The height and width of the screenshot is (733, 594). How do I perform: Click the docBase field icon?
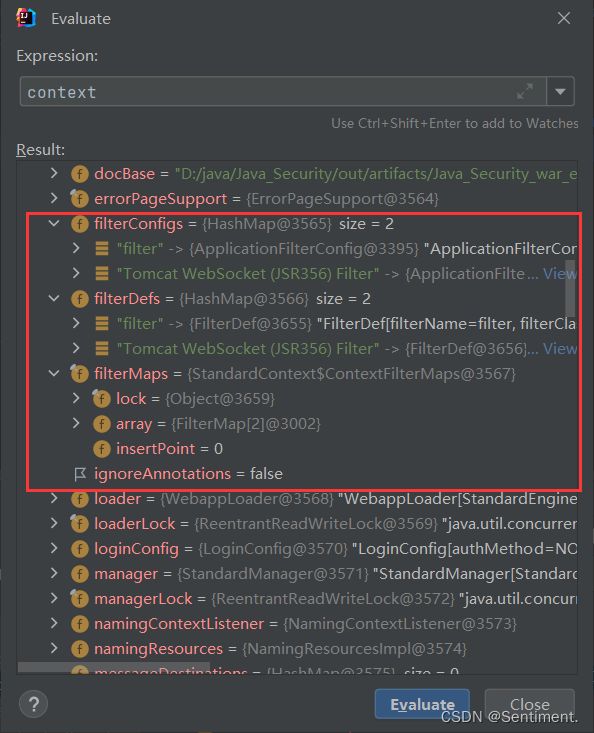[80, 174]
